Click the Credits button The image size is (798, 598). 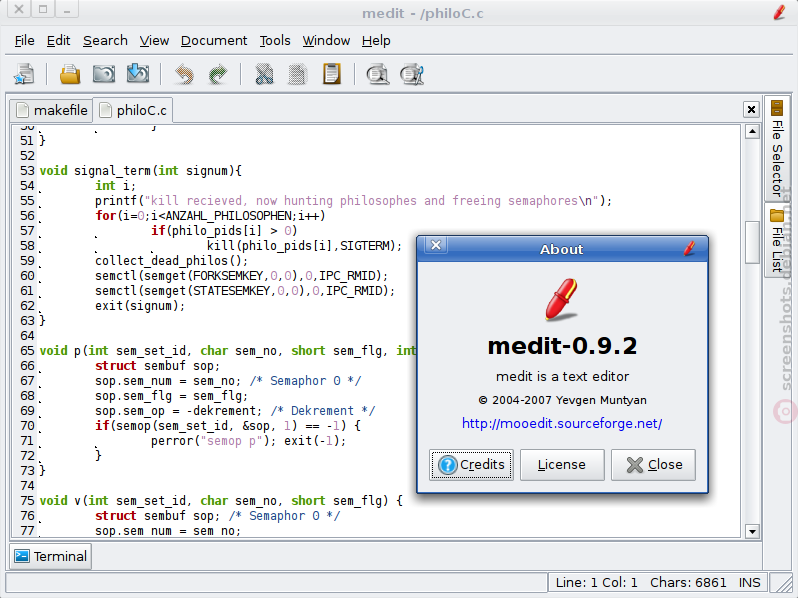pyautogui.click(x=471, y=465)
